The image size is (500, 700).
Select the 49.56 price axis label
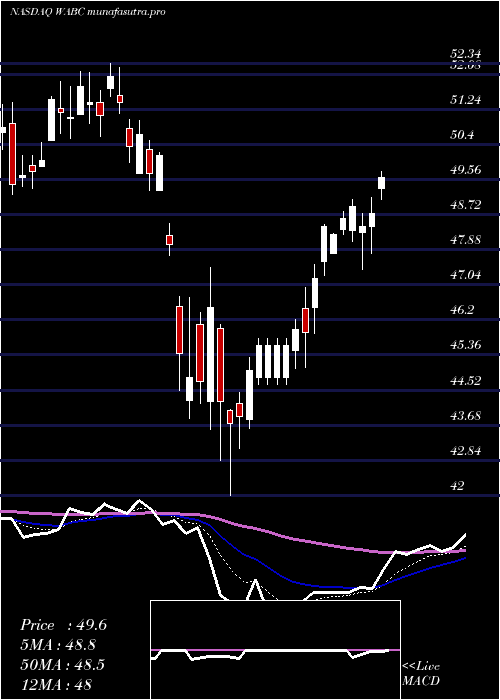click(x=465, y=169)
